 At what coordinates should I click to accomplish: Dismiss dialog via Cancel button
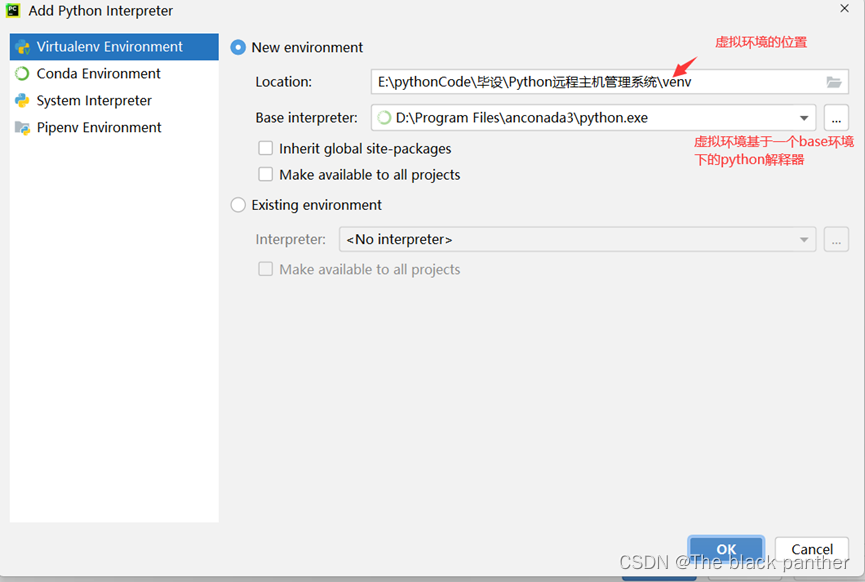(x=811, y=549)
